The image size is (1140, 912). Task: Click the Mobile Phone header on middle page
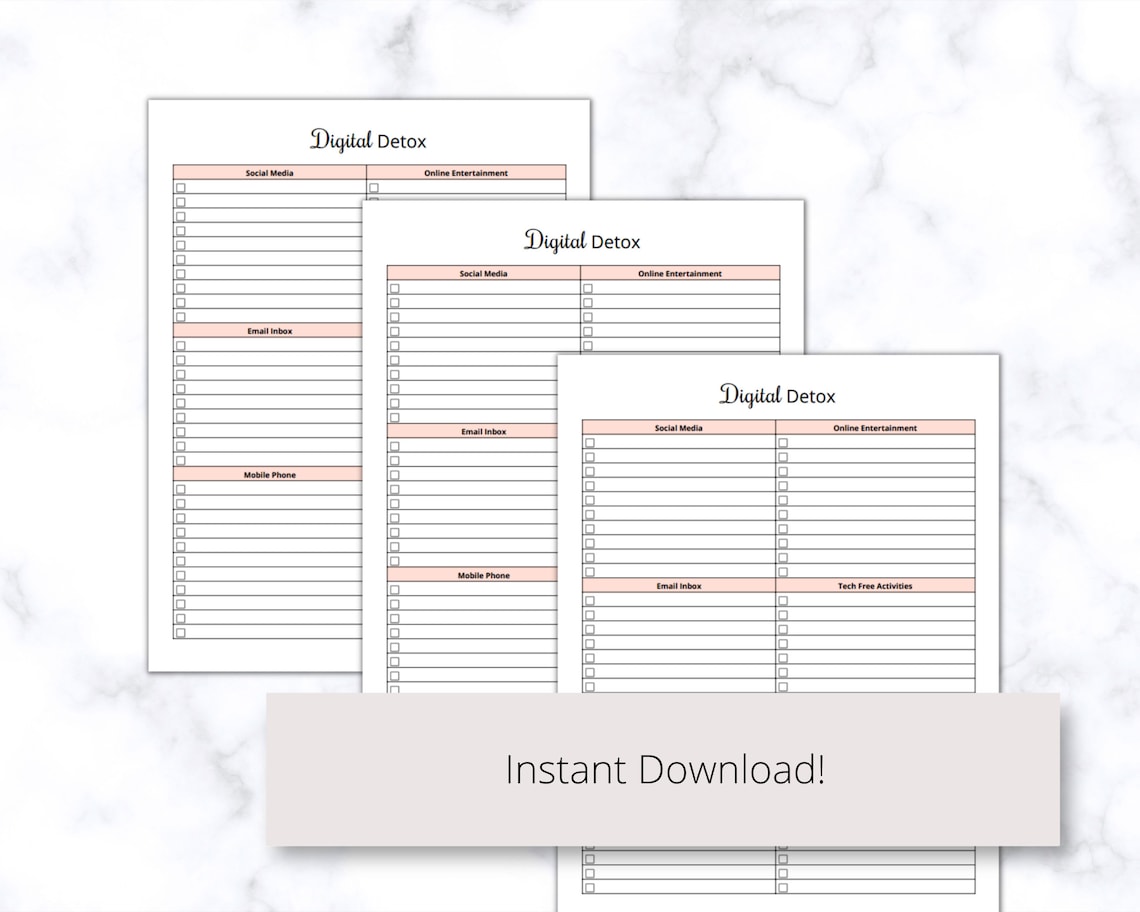[x=484, y=575]
